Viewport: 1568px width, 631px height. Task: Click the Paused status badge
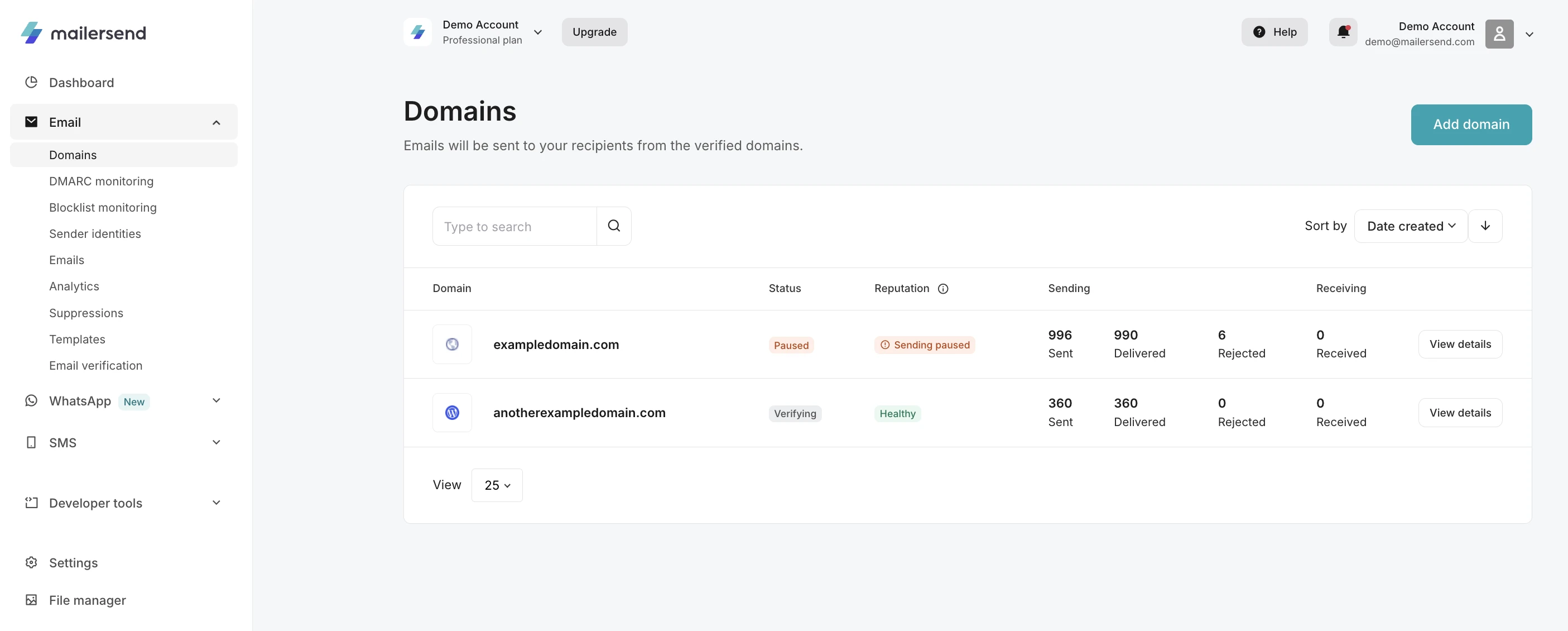click(791, 345)
